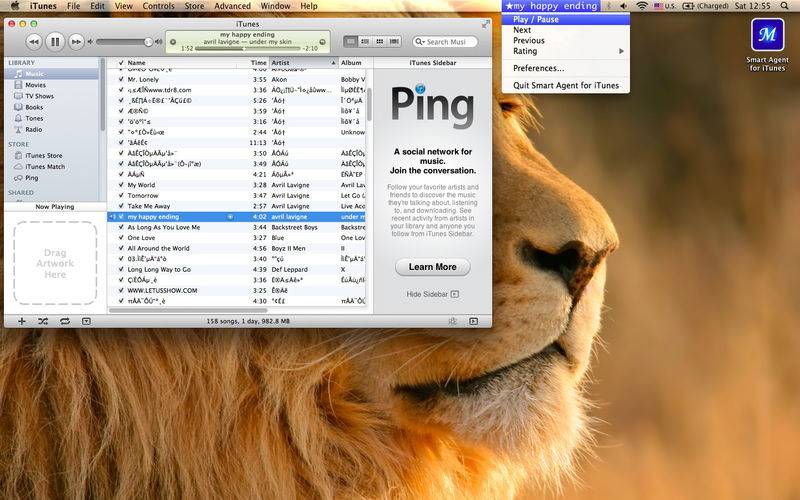The width and height of the screenshot is (800, 500).
Task: Click the Ping button on the my happy ending row
Action: tap(230, 217)
